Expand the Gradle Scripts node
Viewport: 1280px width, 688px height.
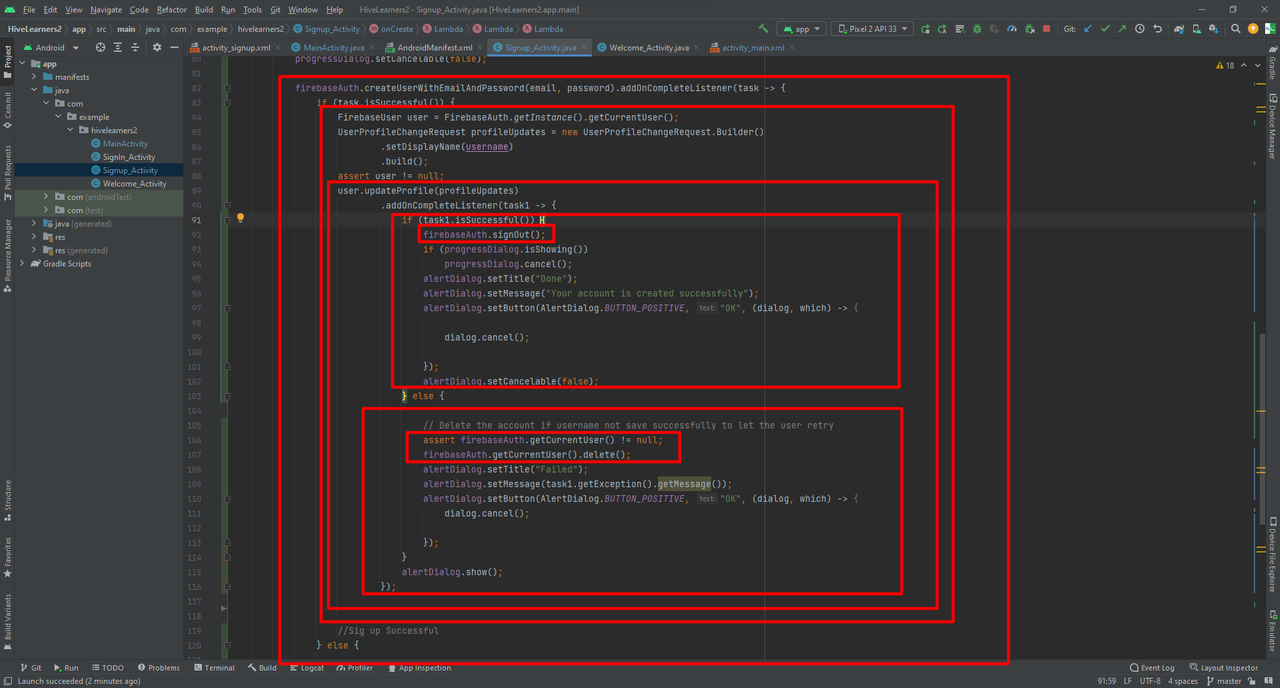tap(22, 264)
